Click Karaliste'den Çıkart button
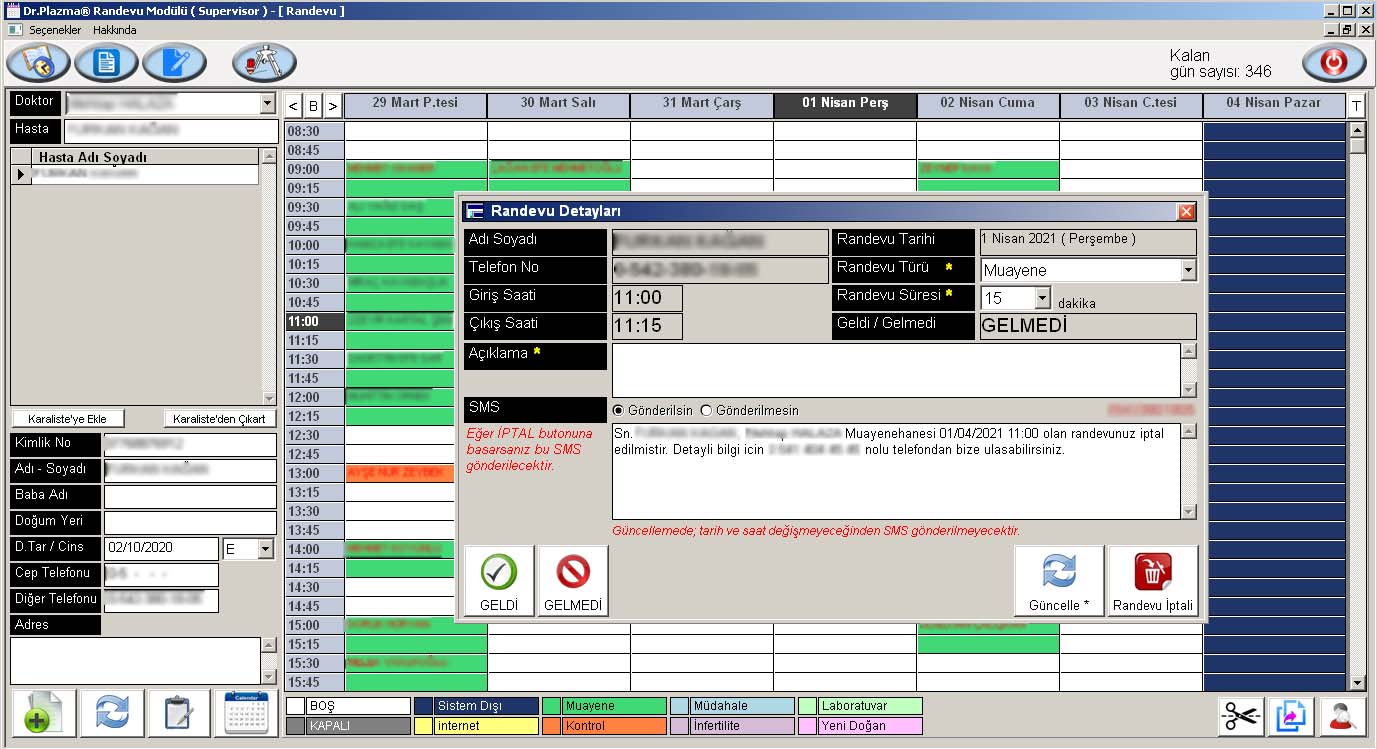Screen dimensions: 1377x749 (x=219, y=419)
